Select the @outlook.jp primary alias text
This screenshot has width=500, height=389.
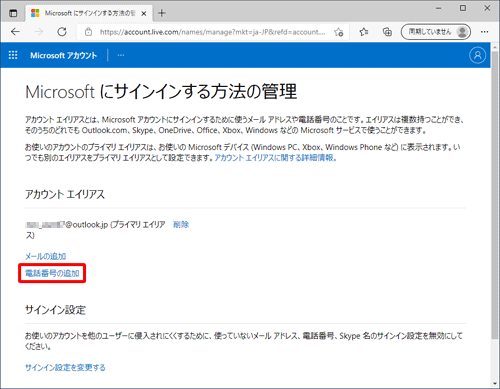click(95, 230)
